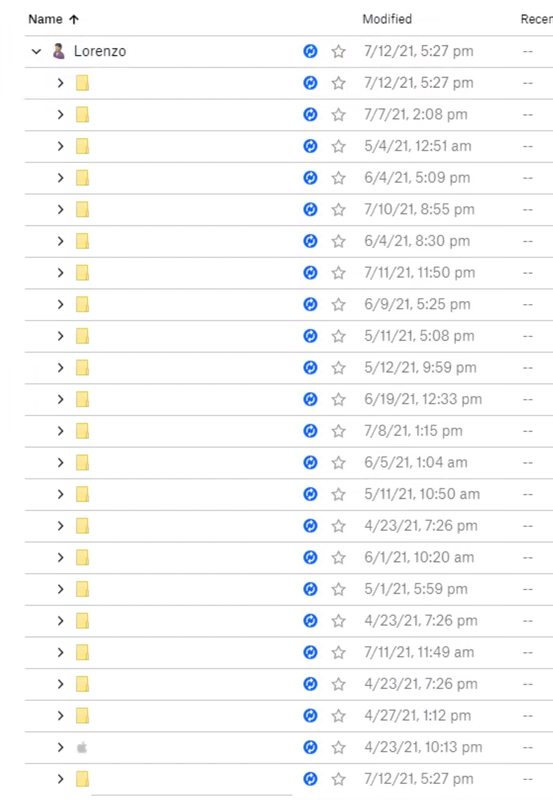Click sync icon for folder modified 6/4/21, 8:30 pm
Viewport: 553px width, 800px height.
(310, 241)
